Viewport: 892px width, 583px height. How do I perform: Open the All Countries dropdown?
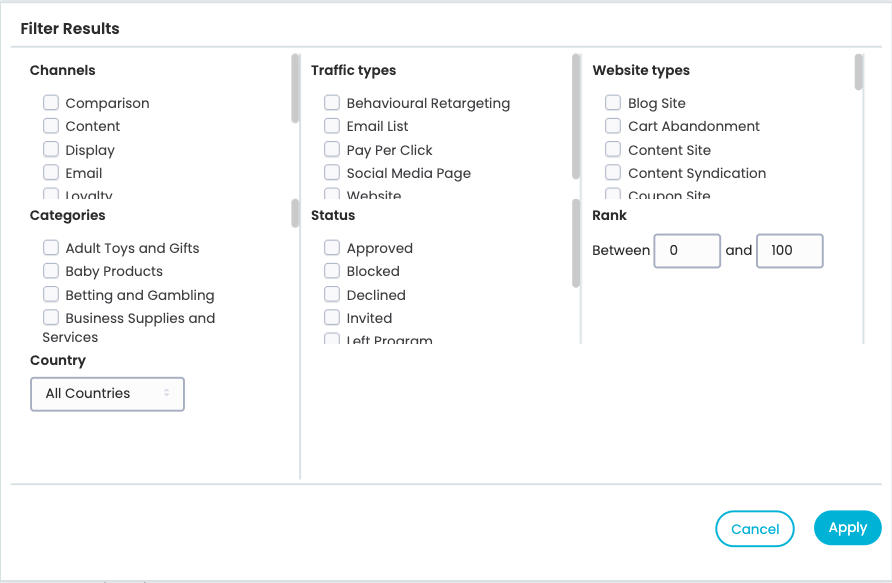click(108, 394)
